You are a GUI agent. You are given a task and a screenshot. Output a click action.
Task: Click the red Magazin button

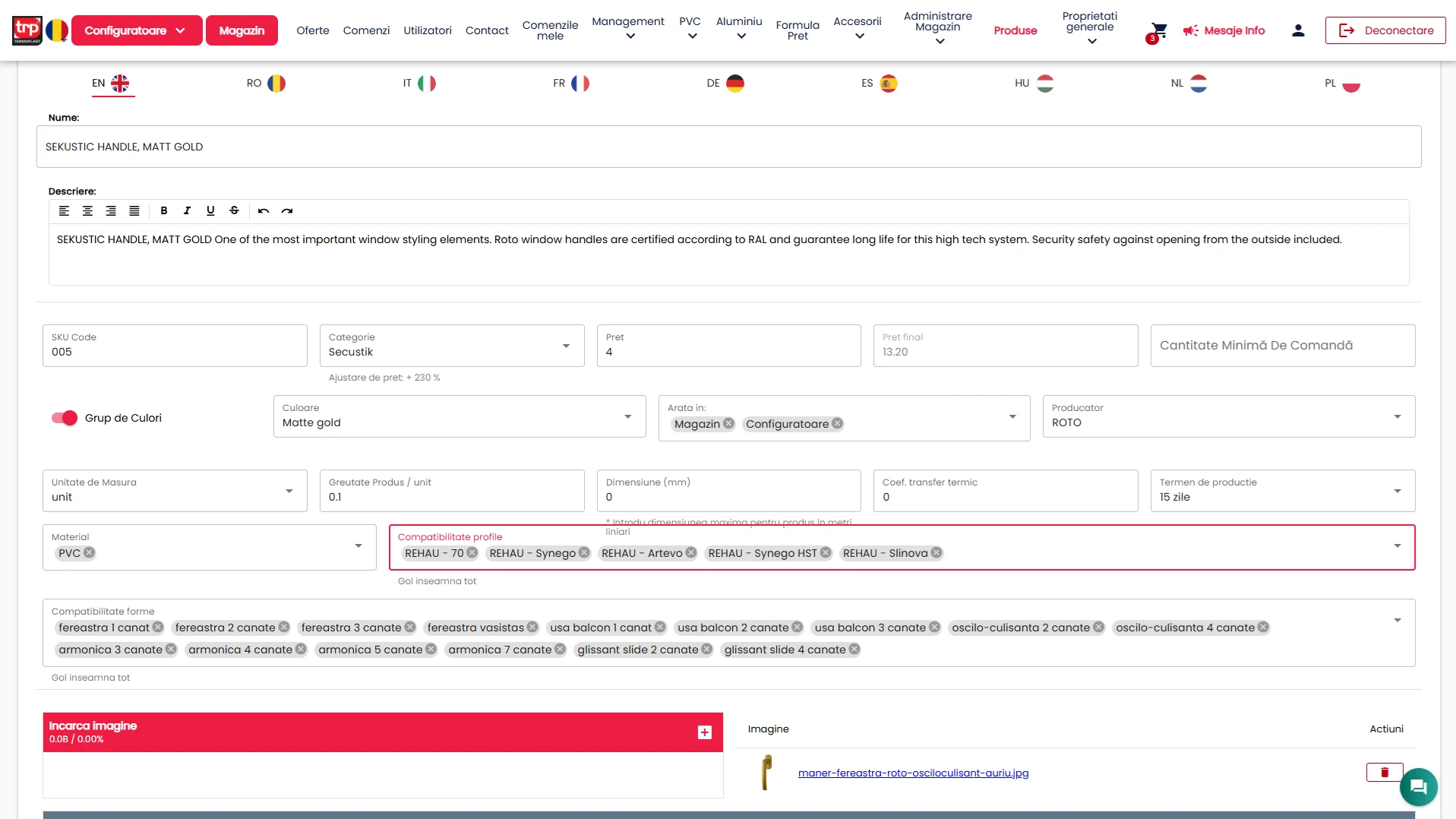242,30
